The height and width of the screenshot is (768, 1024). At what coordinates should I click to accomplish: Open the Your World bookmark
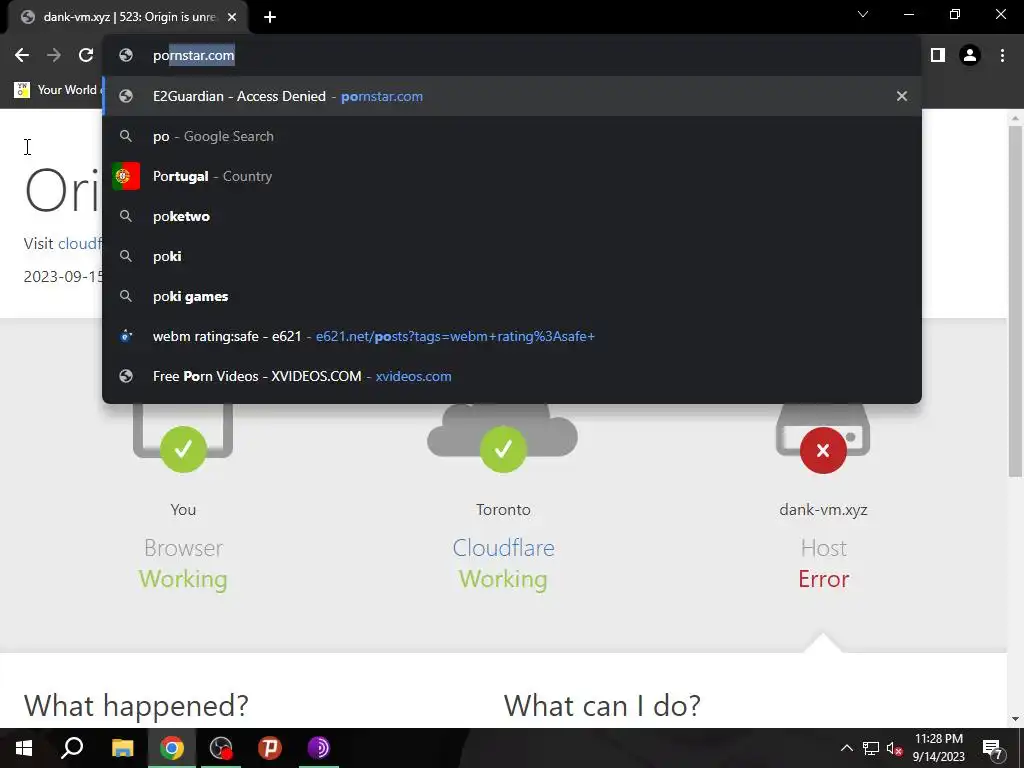(x=56, y=89)
